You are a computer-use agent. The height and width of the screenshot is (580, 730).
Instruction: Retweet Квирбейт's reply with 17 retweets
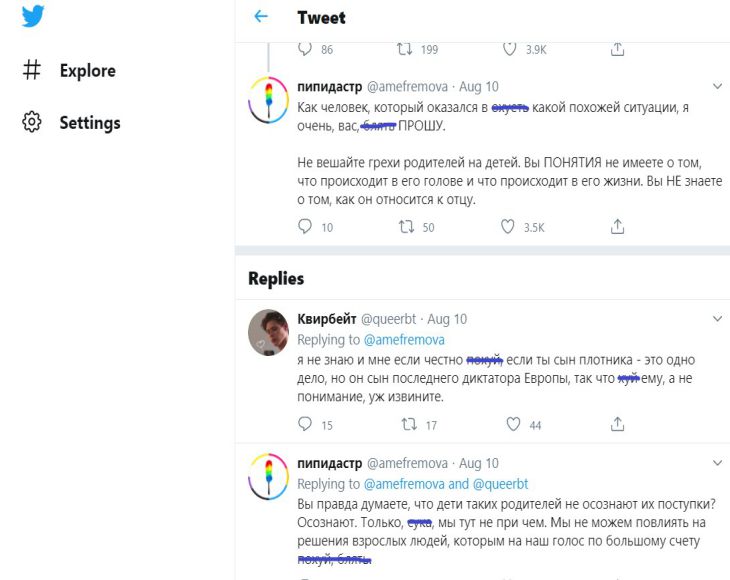coord(406,425)
